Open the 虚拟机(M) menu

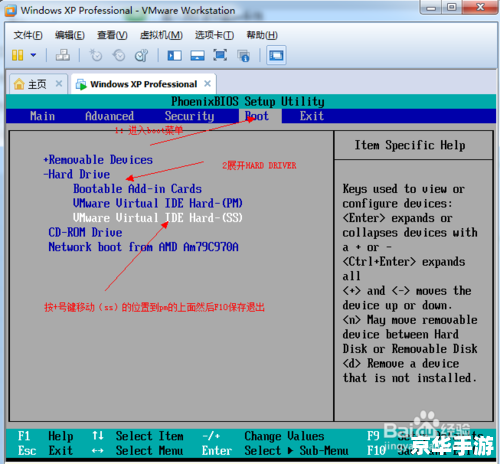[x=161, y=35]
